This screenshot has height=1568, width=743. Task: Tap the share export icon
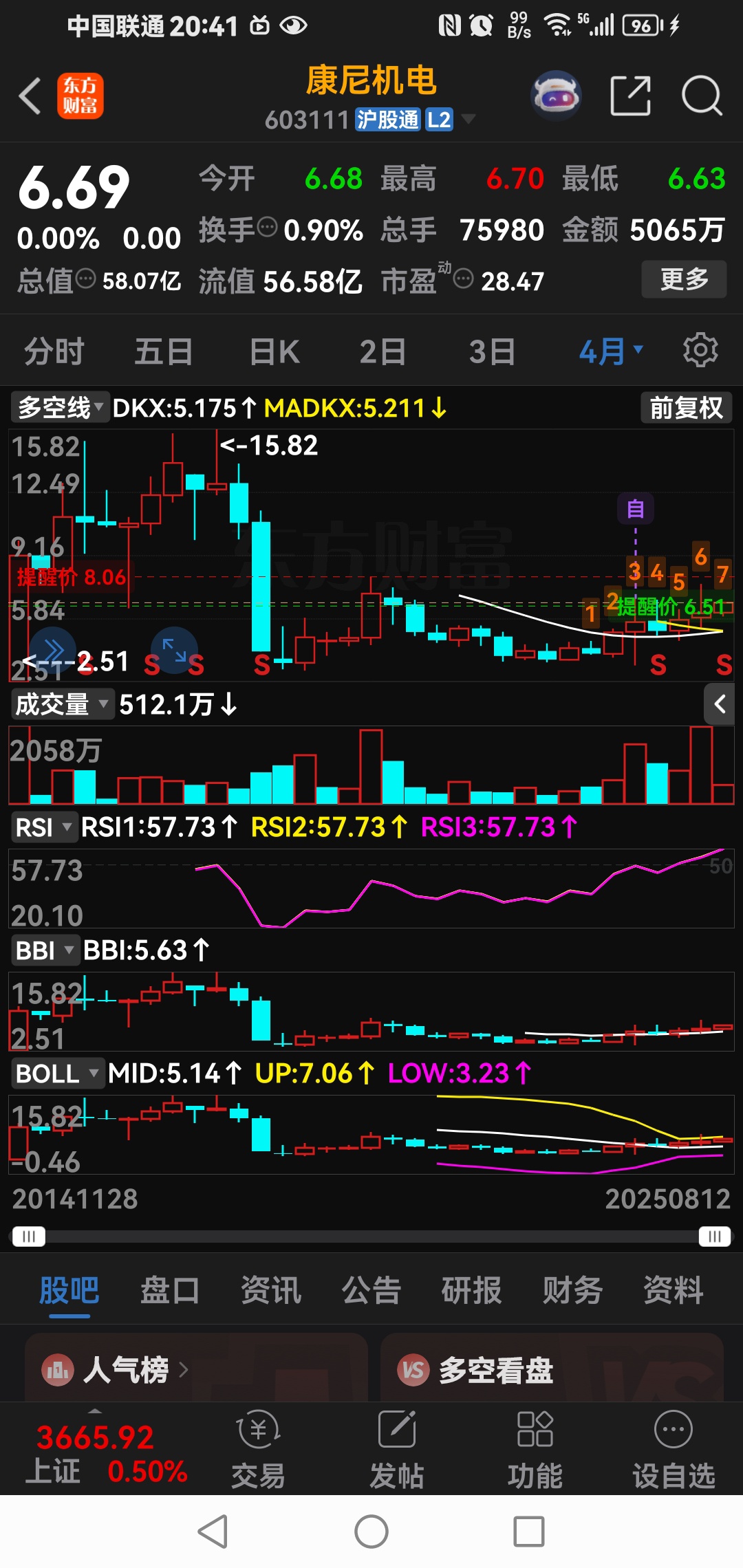(x=630, y=96)
